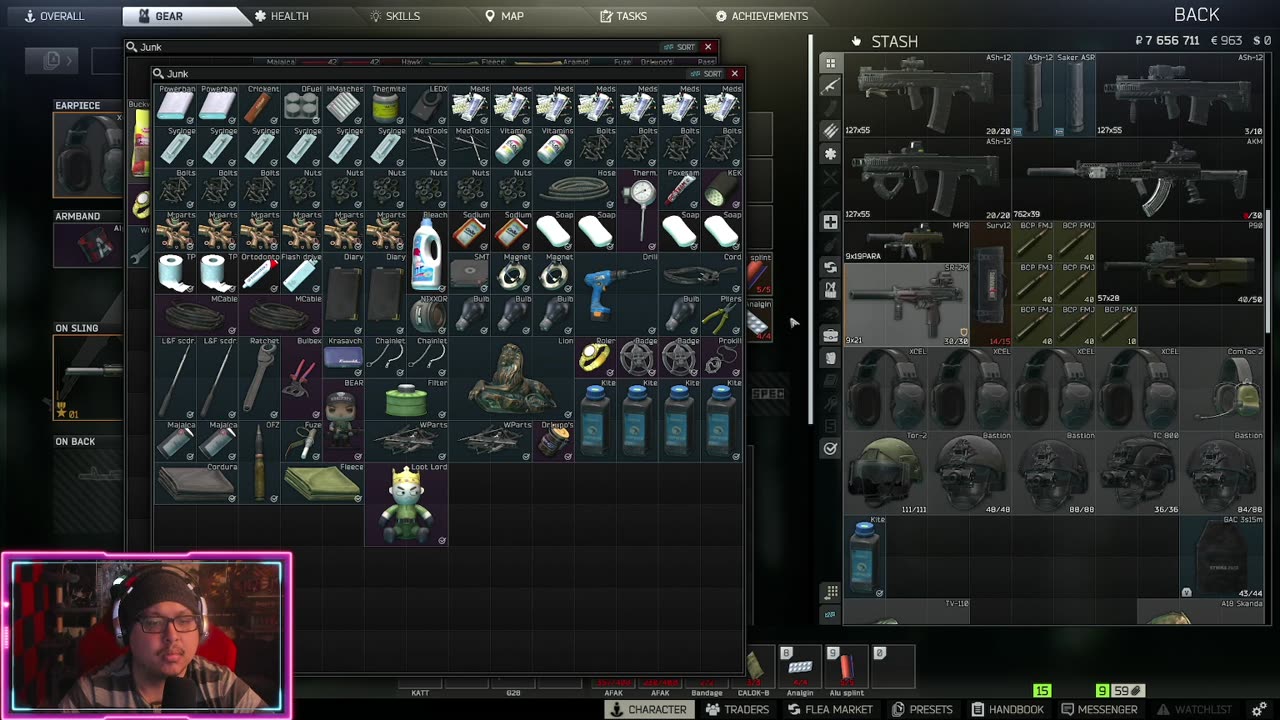Image resolution: width=1280 pixels, height=720 pixels.
Task: Select the weapons filter icon in stash sidebar
Action: (x=830, y=87)
